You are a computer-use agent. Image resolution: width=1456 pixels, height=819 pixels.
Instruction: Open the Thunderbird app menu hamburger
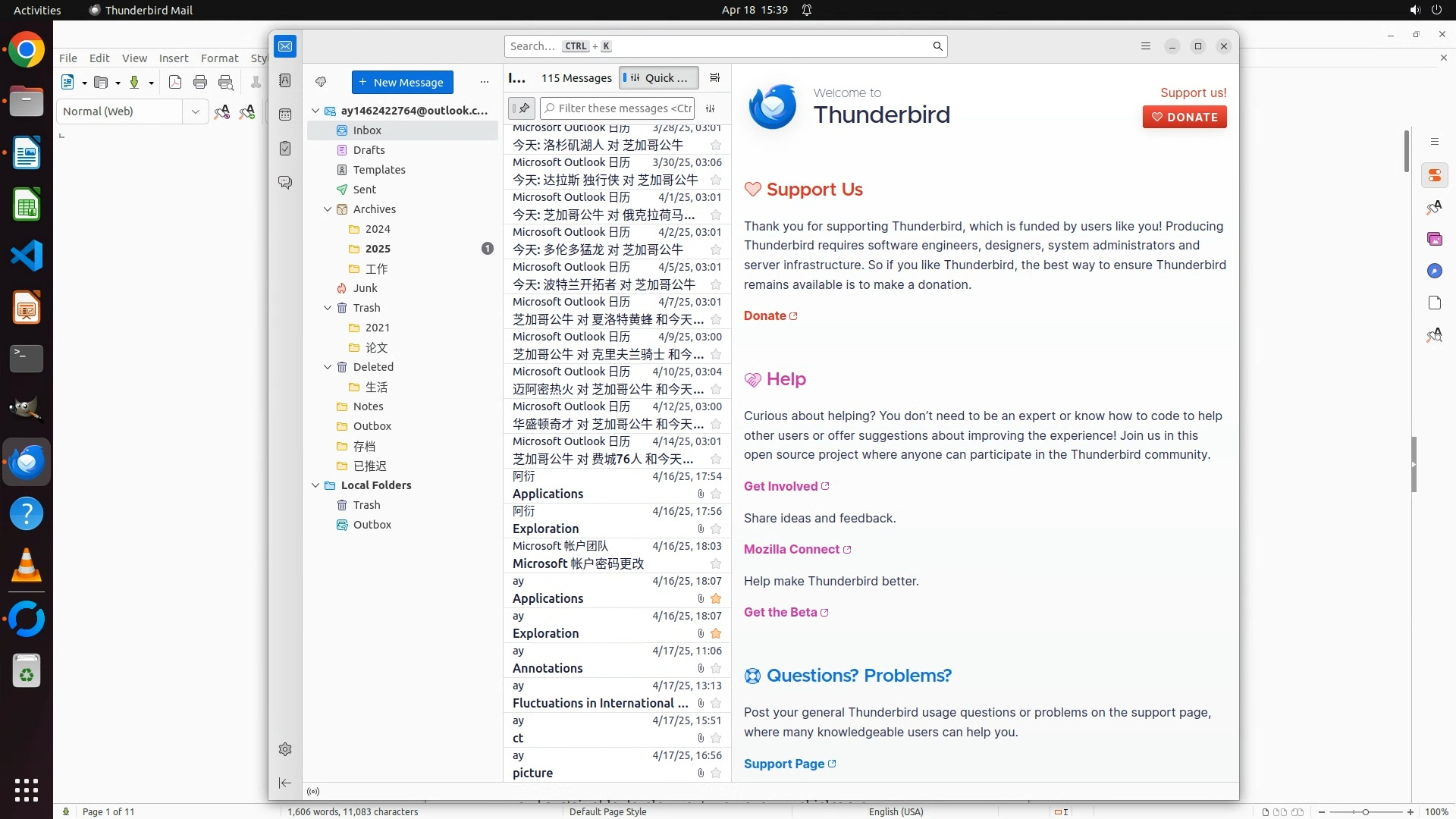coord(1146,46)
